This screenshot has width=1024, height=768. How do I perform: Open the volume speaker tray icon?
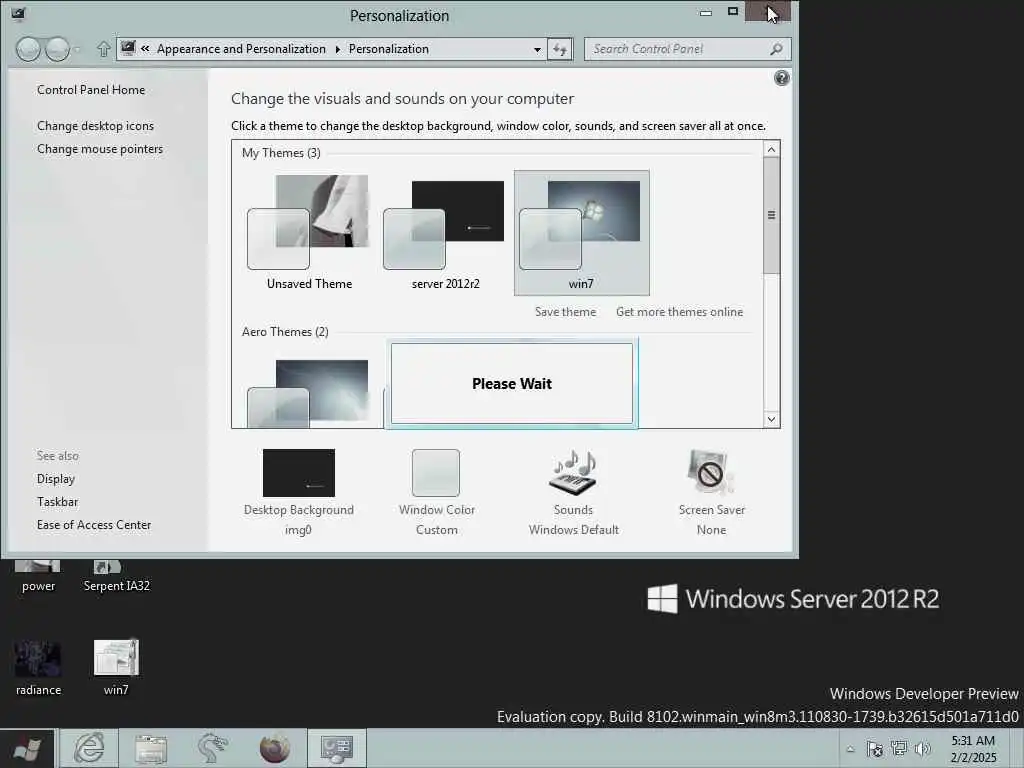pos(923,749)
